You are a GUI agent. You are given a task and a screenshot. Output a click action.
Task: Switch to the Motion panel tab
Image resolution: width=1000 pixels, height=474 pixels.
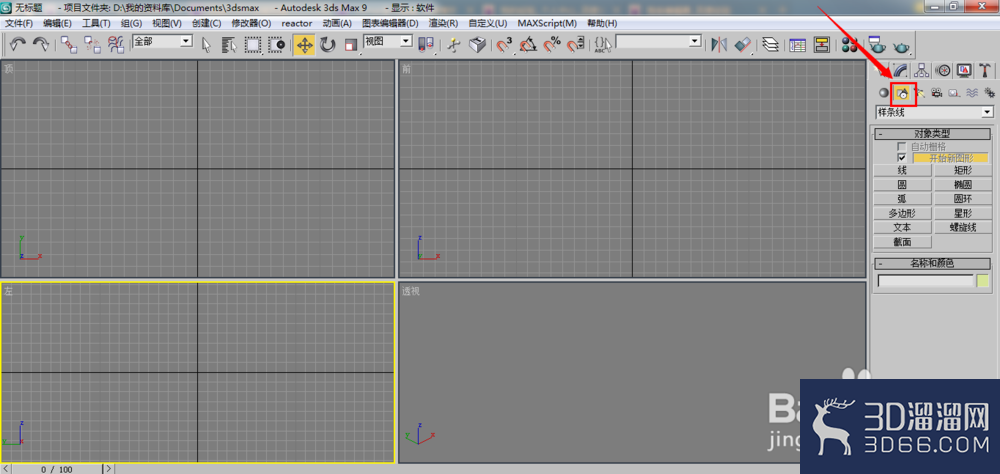click(x=943, y=70)
